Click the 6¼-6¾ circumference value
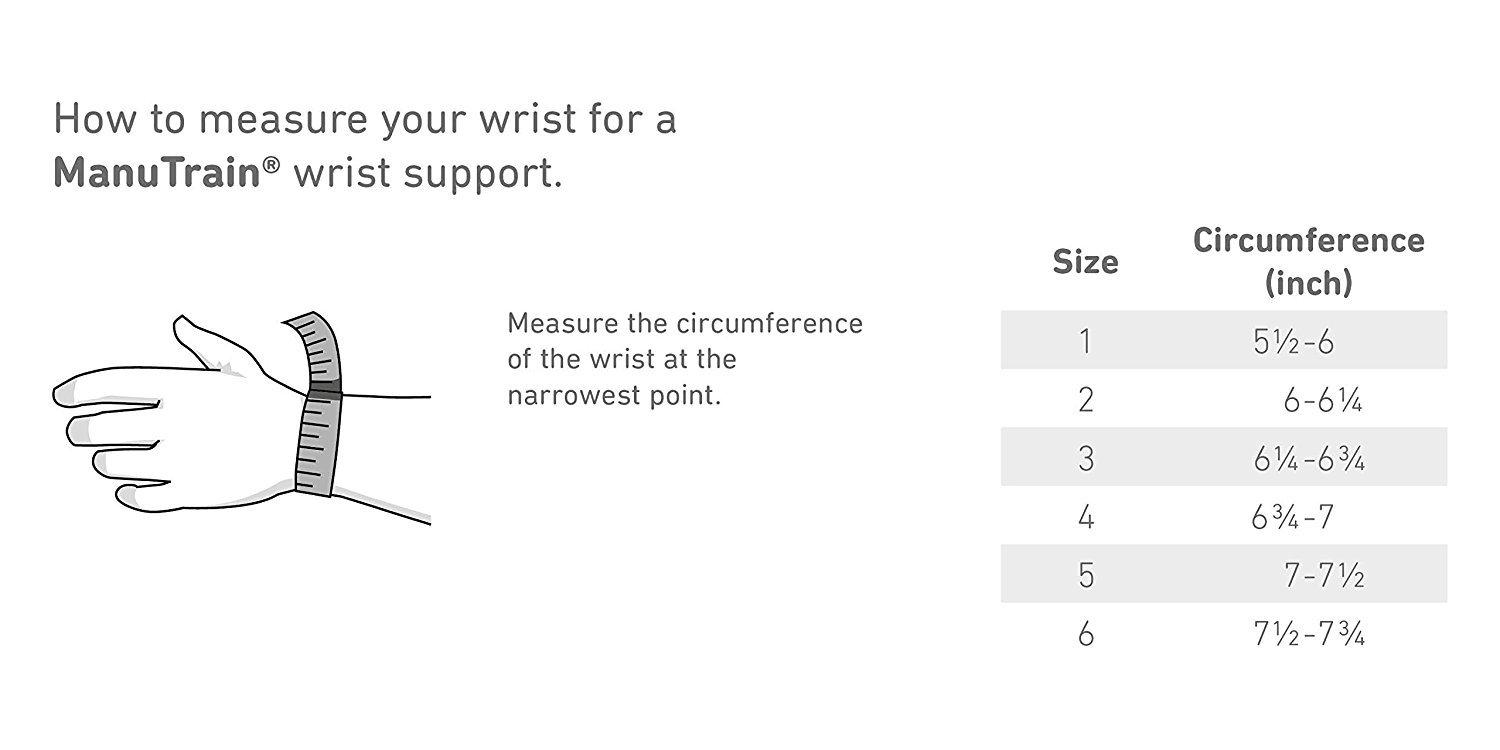 point(1309,458)
